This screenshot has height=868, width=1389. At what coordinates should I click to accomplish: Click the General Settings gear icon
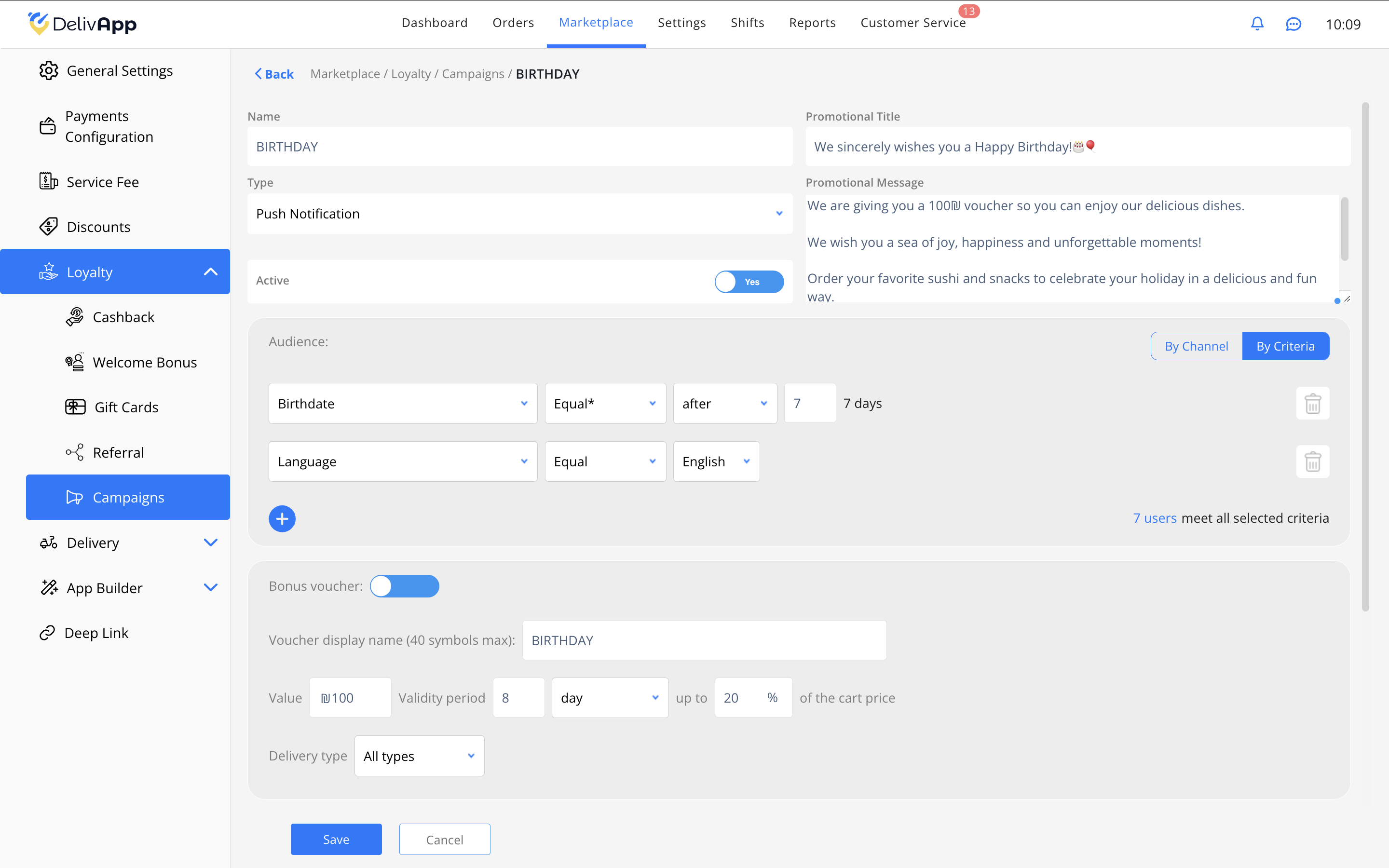(x=49, y=70)
